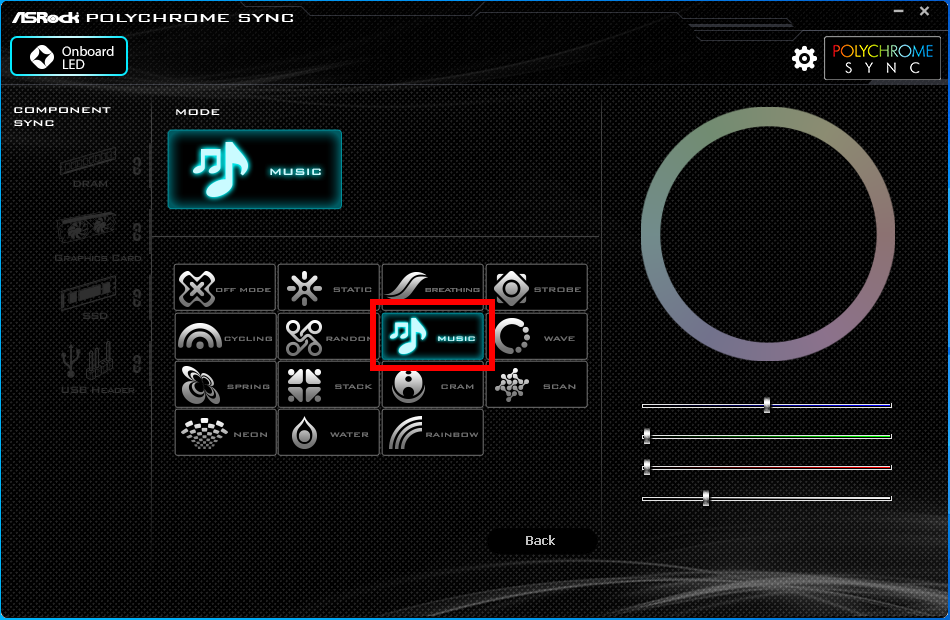Pick the Wave lighting mode

(x=537, y=336)
